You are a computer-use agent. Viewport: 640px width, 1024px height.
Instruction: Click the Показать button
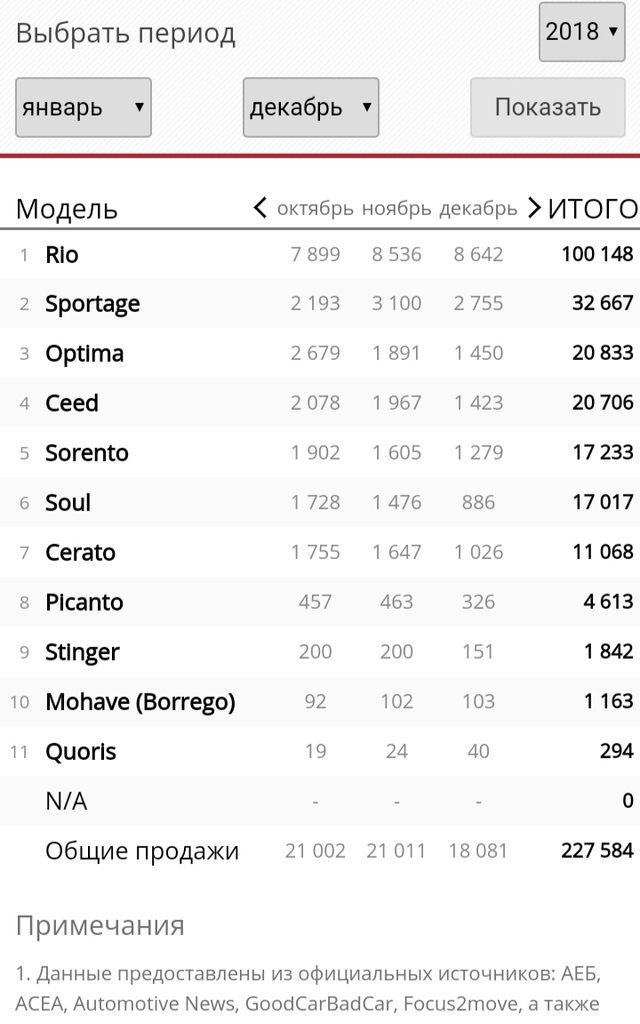pyautogui.click(x=547, y=107)
